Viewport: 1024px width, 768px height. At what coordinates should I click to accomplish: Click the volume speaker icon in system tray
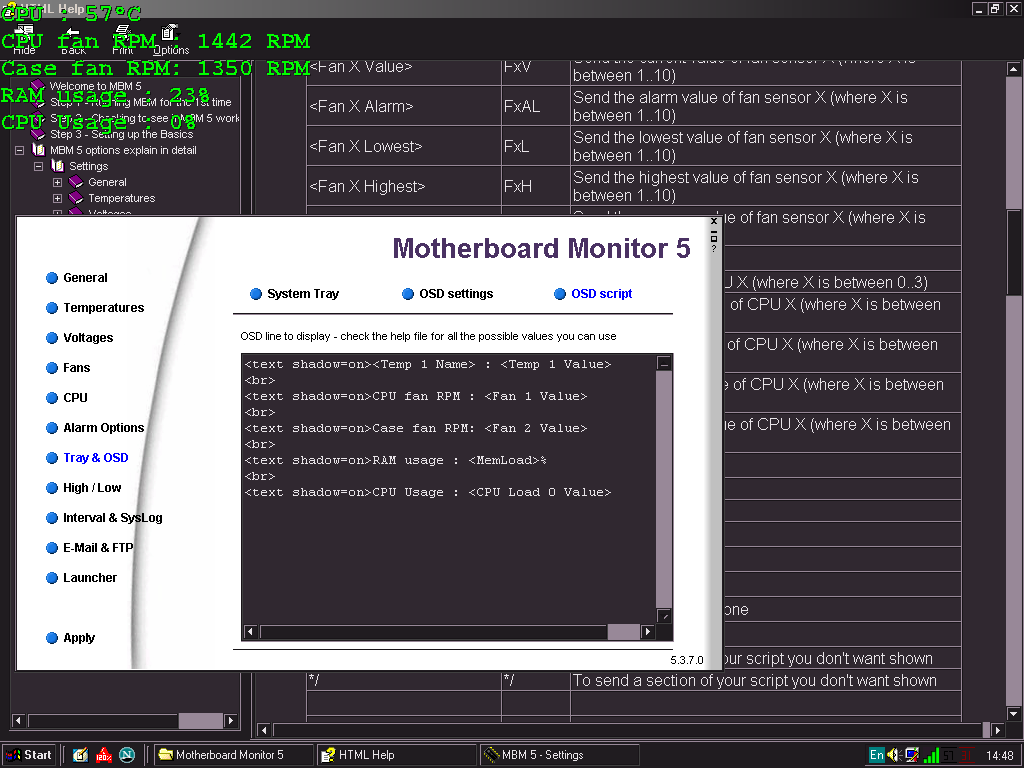pyautogui.click(x=894, y=755)
